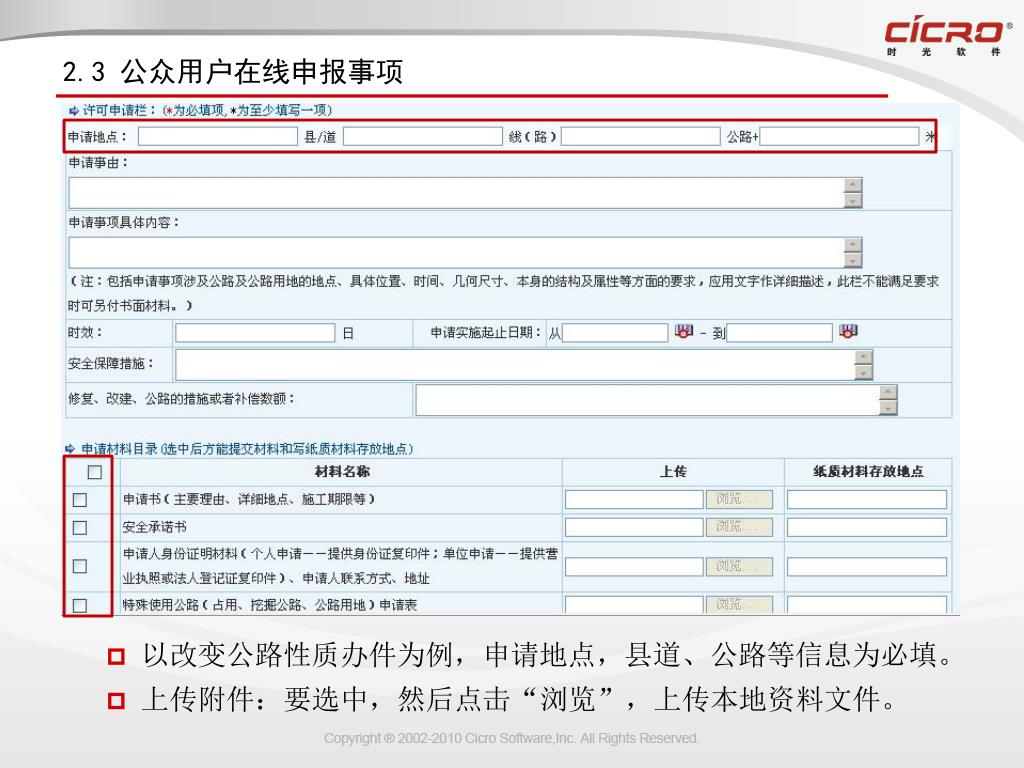
Task: Tick the 申请人身份证明材料 checkbox
Action: pyautogui.click(x=80, y=566)
